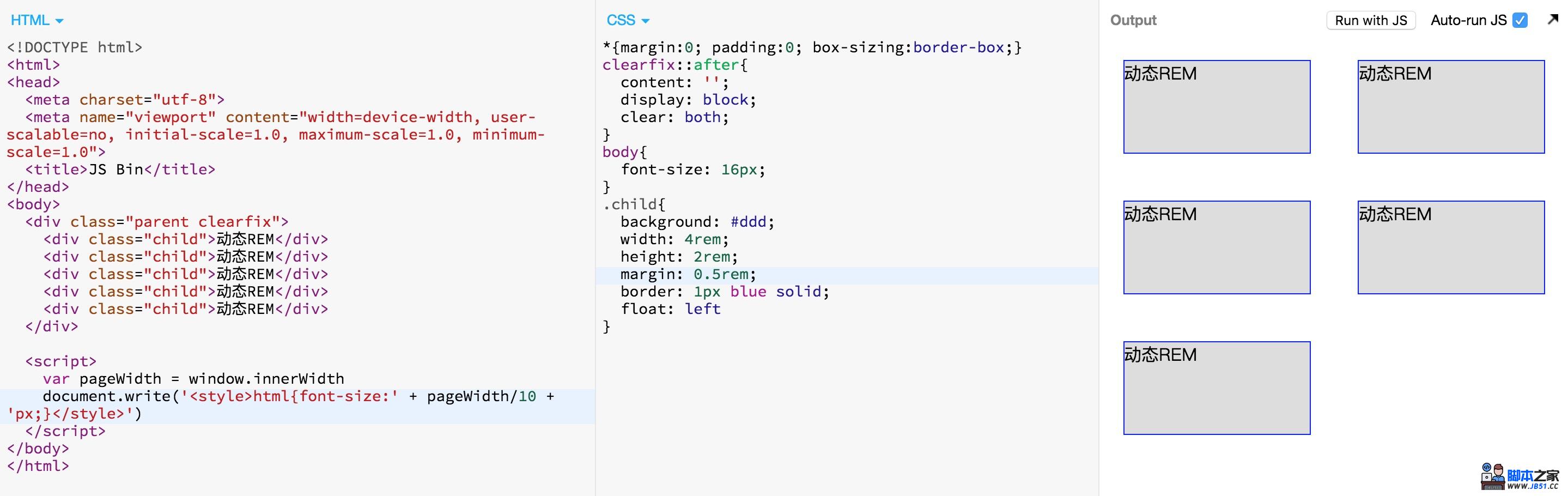Viewport: 1568px width, 496px height.
Task: Click the display: block CSS line
Action: 688,100
